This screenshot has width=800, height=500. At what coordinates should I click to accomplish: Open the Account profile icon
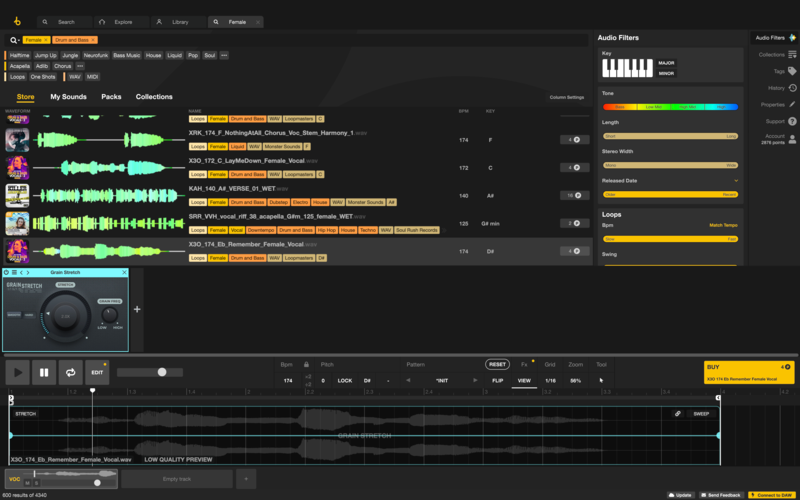click(x=792, y=139)
